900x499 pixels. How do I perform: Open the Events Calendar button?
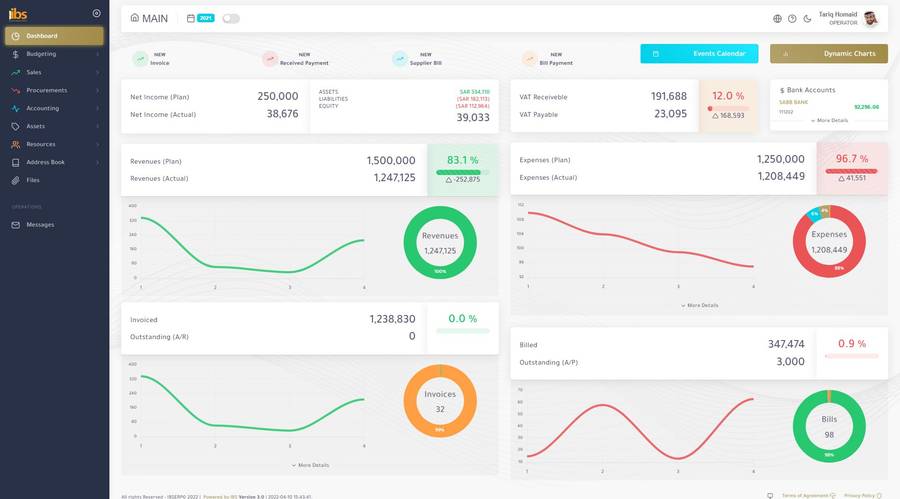point(699,53)
